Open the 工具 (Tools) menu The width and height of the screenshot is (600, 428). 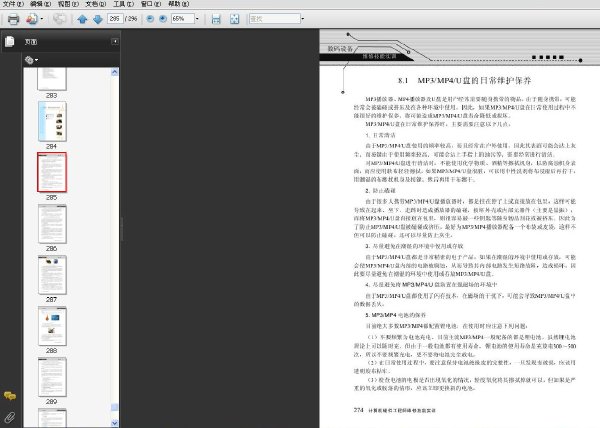tap(124, 4)
